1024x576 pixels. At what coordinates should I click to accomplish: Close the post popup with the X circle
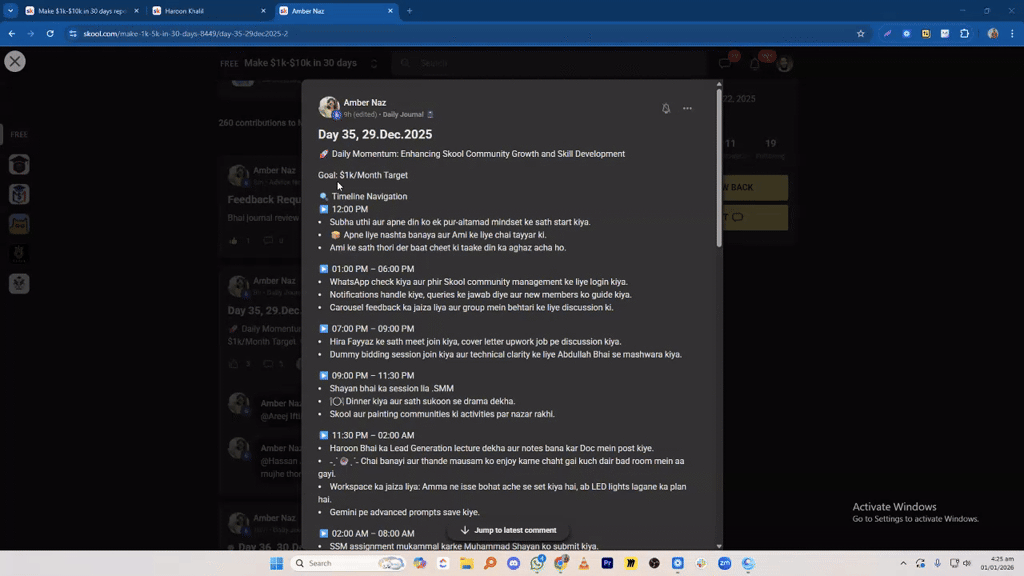pyautogui.click(x=15, y=61)
